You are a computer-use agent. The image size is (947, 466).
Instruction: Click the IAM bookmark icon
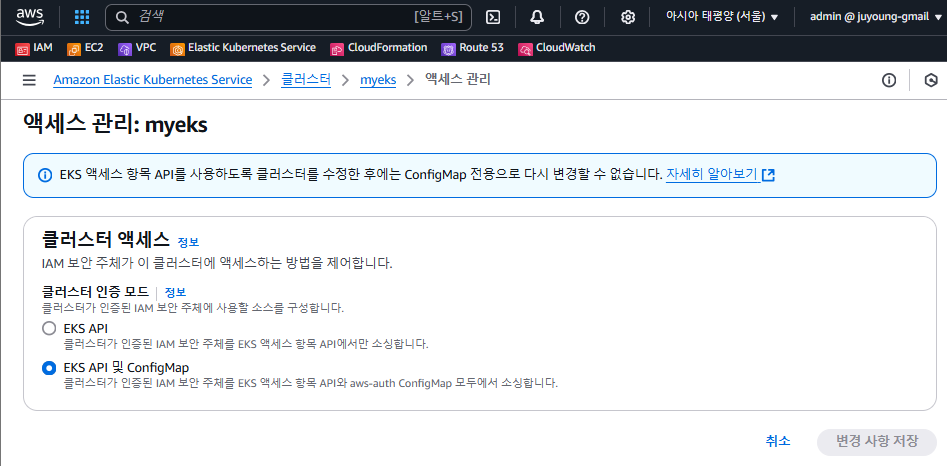pos(22,48)
